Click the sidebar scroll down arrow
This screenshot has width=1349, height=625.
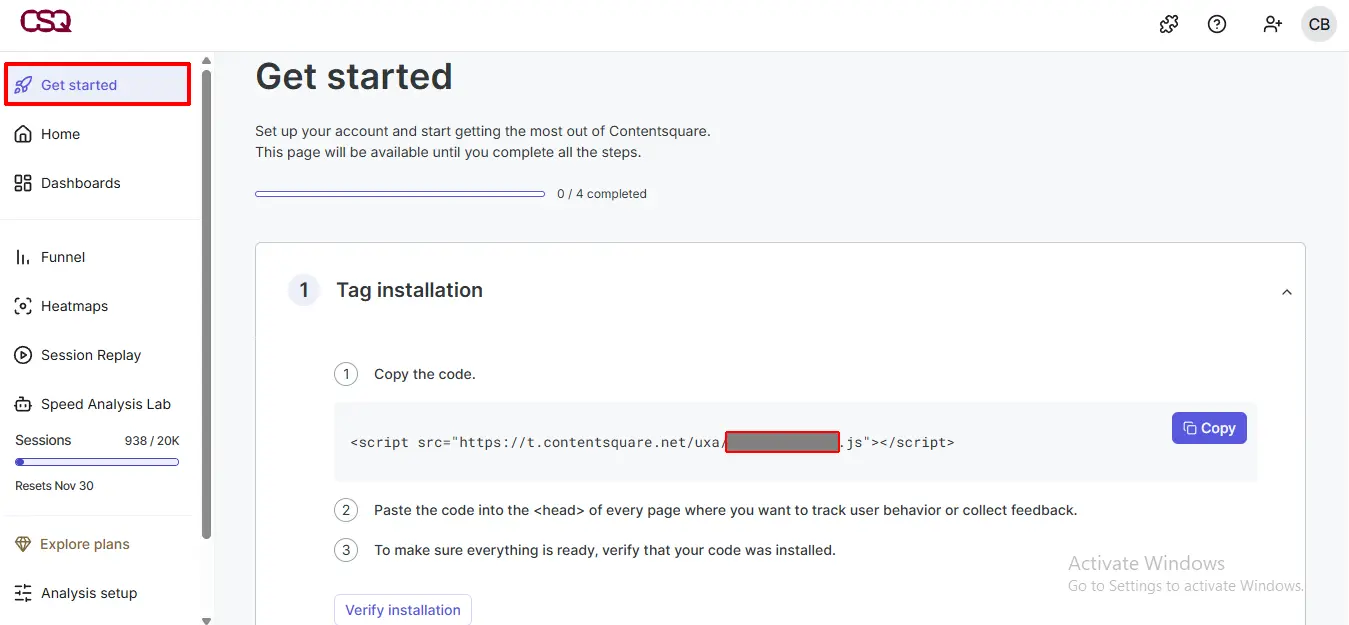(206, 620)
